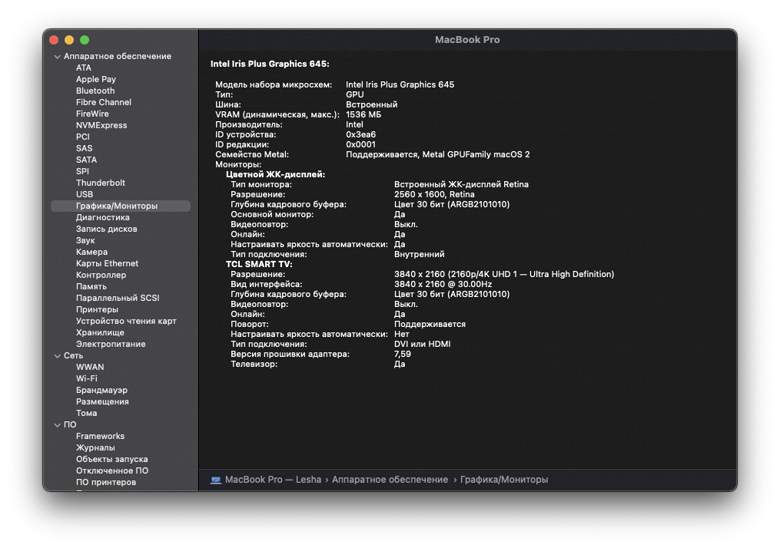Select SATA in the sidebar

(86, 160)
